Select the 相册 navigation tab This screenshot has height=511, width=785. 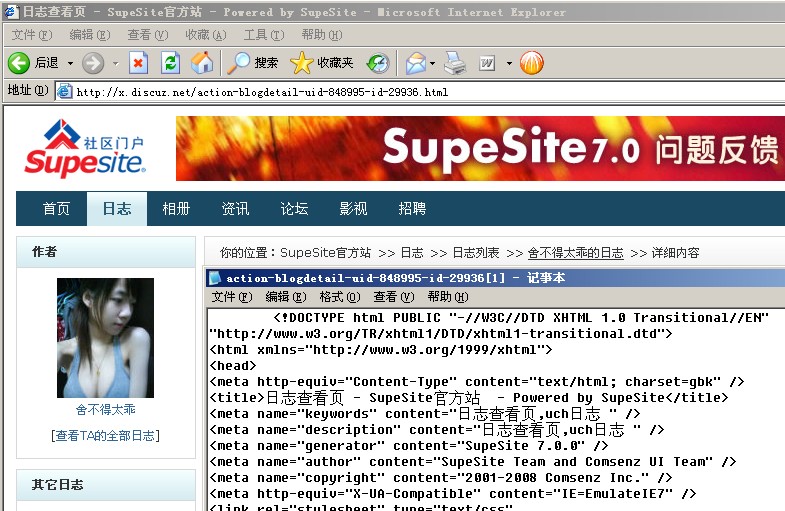click(176, 209)
